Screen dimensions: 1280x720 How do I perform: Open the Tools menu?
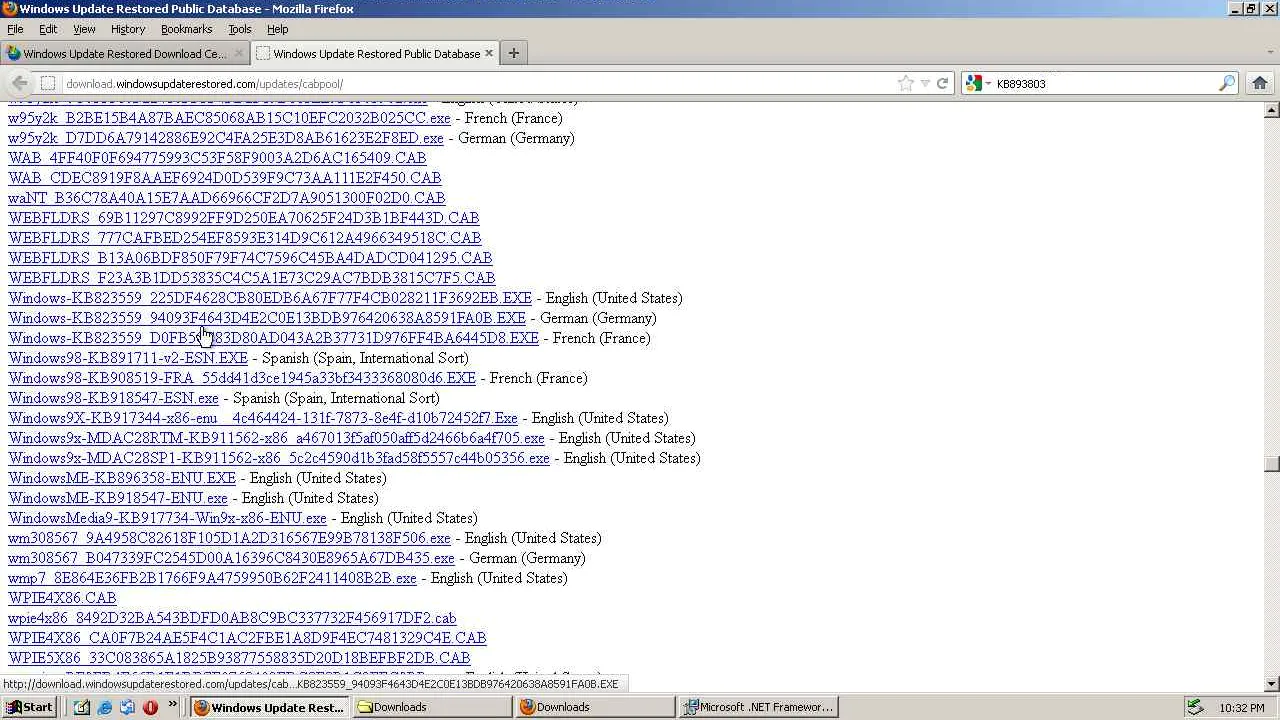click(x=240, y=29)
